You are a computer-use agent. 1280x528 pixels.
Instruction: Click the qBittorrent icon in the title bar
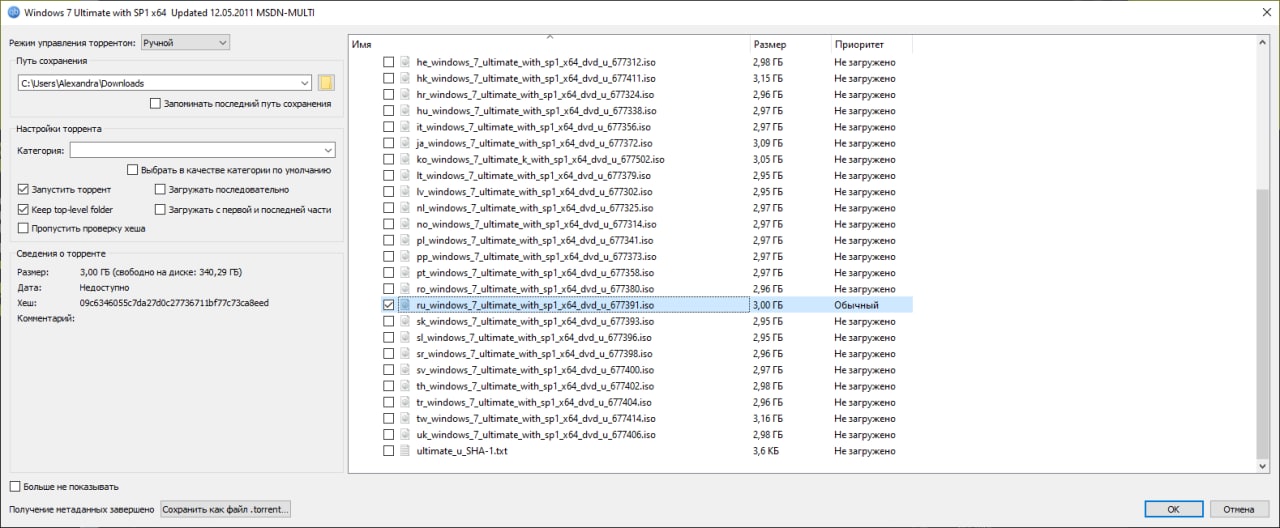click(14, 12)
